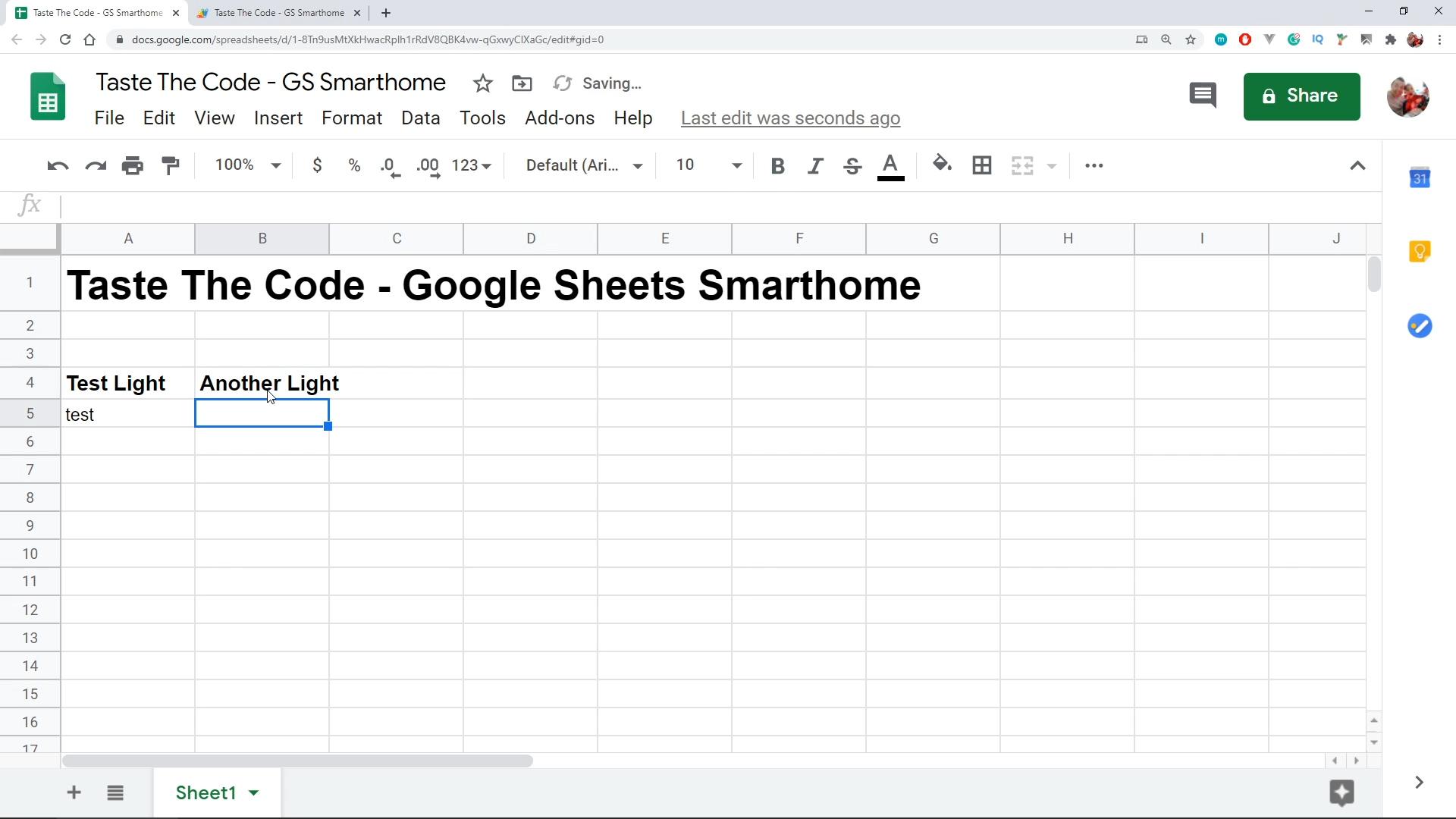Open Keep notes side panel
Viewport: 1456px width, 819px height.
(x=1420, y=251)
